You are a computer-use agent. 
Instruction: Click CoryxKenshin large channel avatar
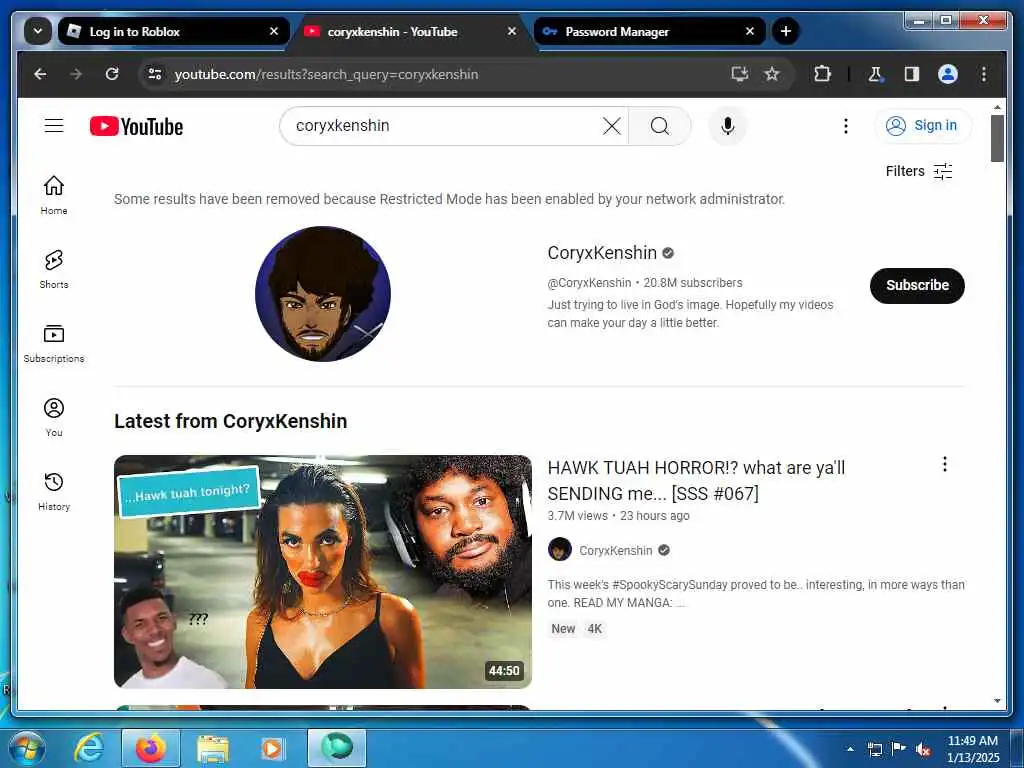coord(323,294)
